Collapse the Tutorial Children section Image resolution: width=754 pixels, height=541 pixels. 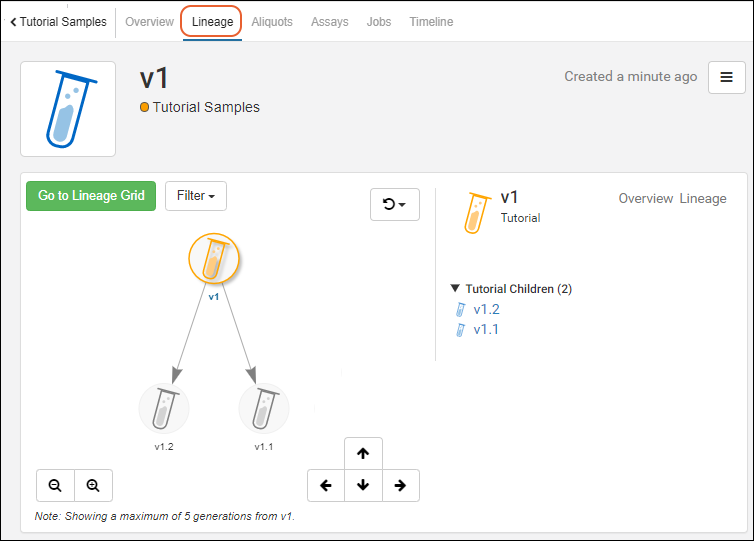pos(456,289)
